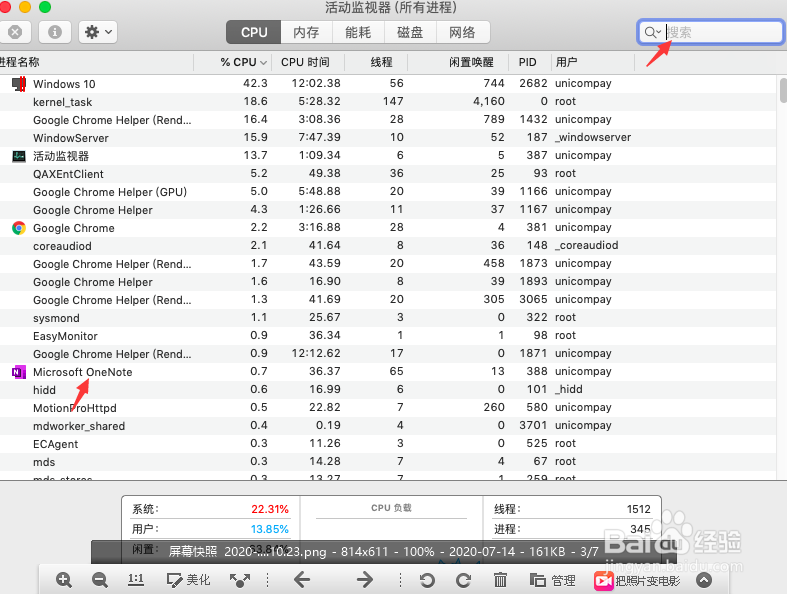This screenshot has height=594, width=787.
Task: Click the thread count 1512 value
Action: 638,509
